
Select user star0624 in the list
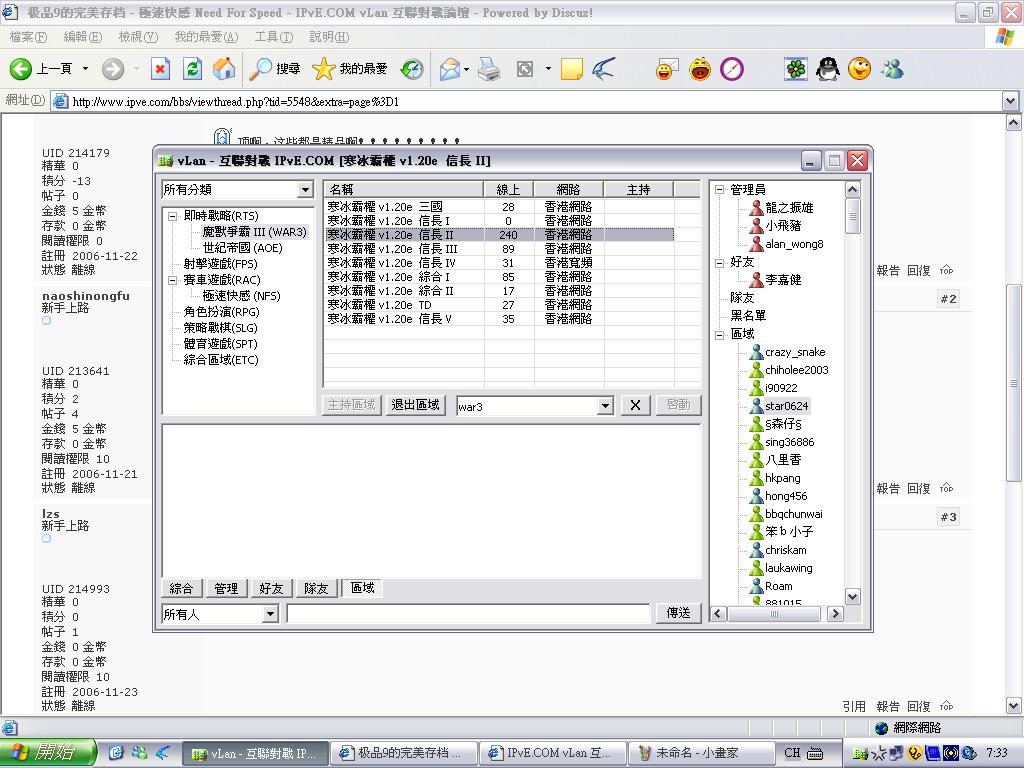[x=786, y=406]
